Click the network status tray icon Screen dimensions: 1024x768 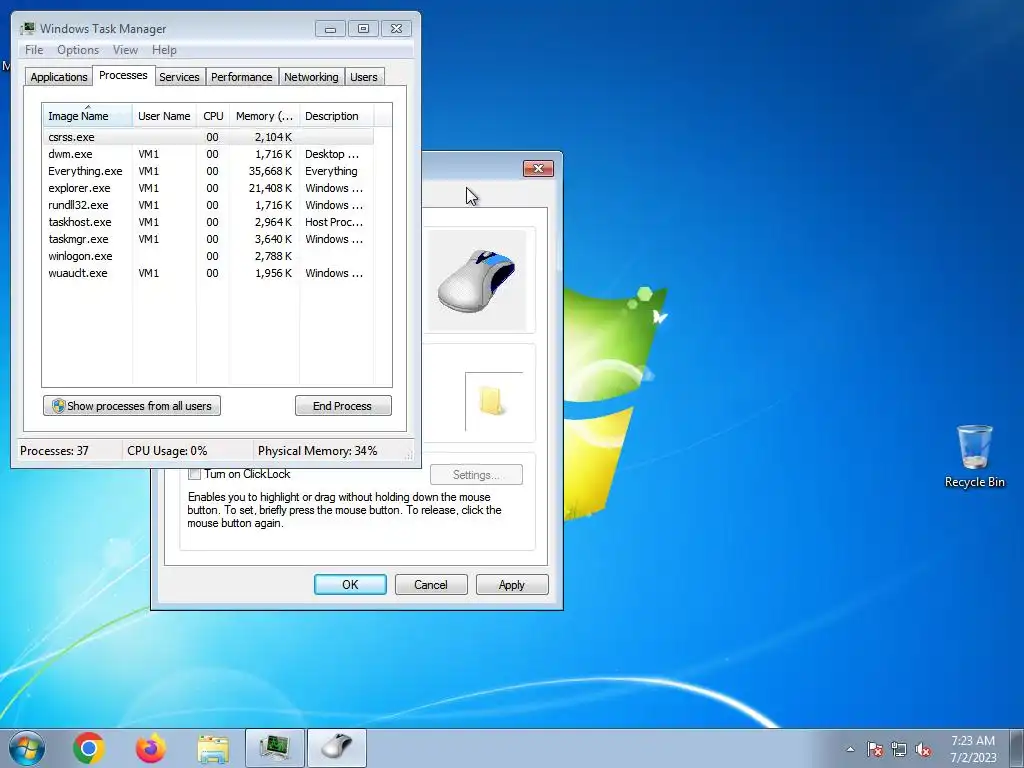899,749
